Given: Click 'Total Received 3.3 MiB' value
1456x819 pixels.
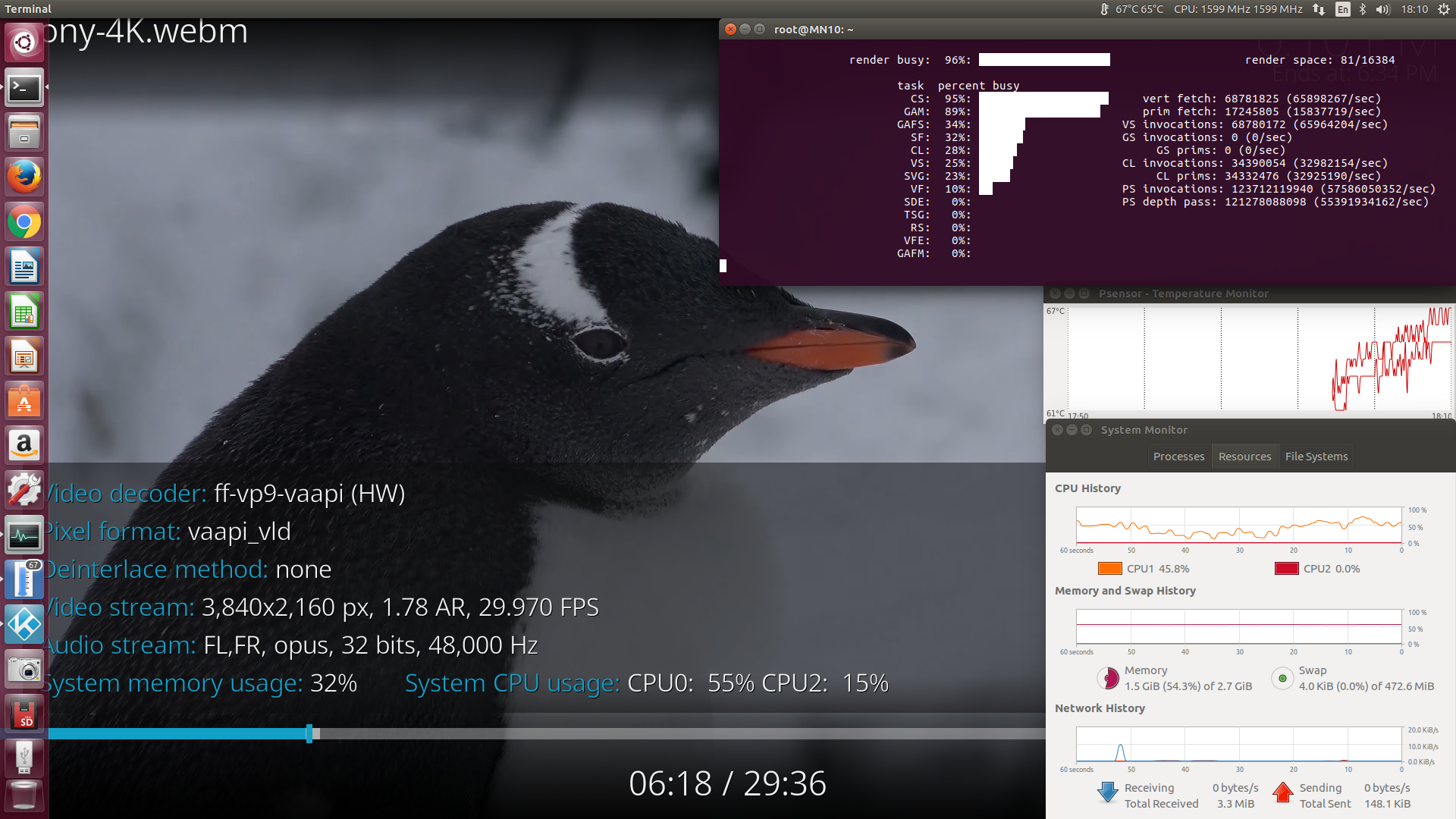Looking at the screenshot, I should [x=1235, y=804].
